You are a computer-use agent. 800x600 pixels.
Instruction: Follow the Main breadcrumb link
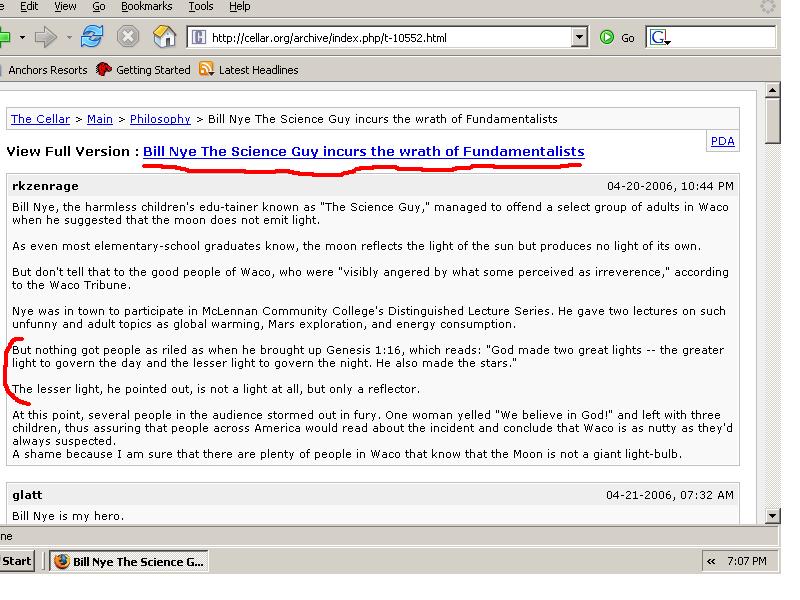(x=99, y=119)
